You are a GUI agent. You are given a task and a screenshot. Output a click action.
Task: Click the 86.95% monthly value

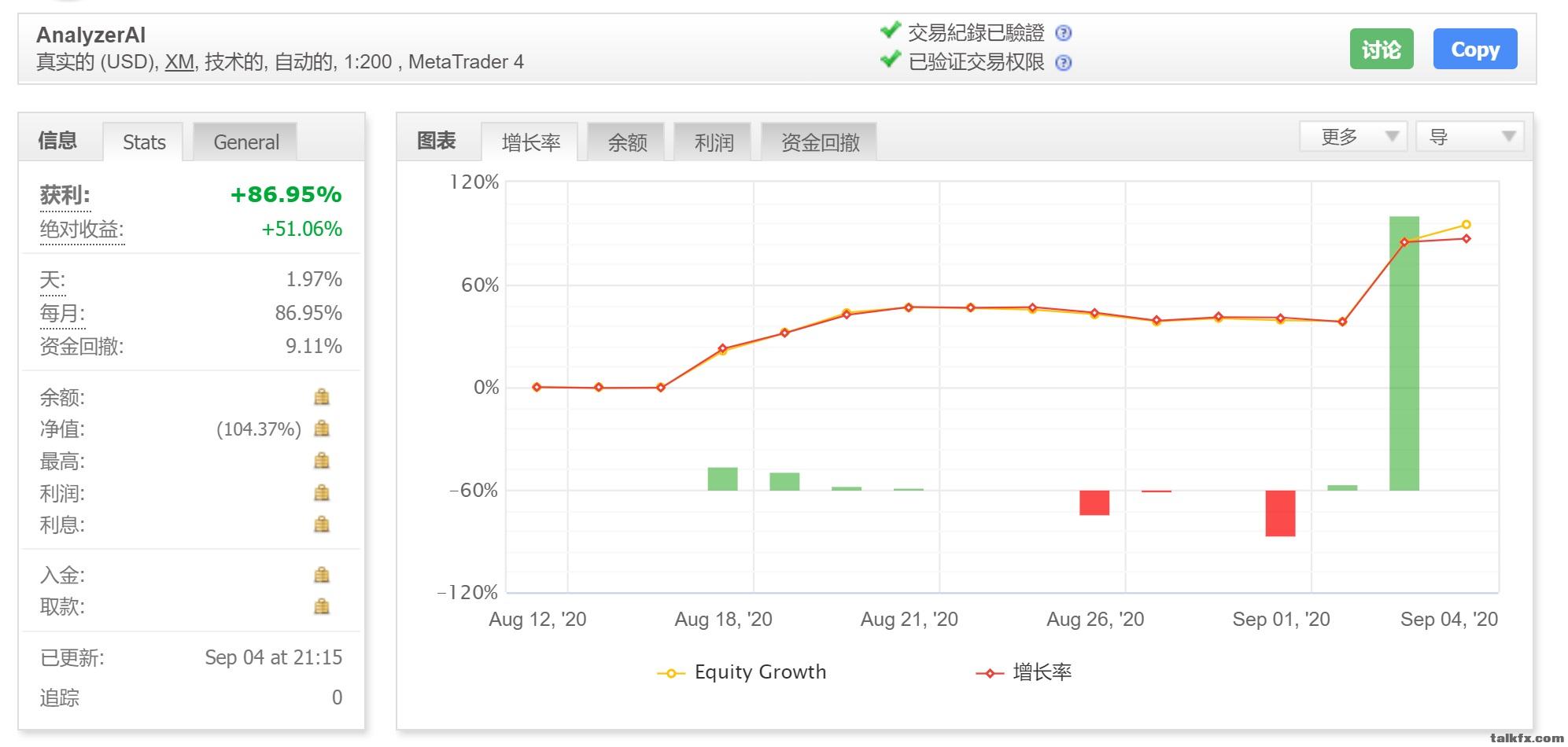pyautogui.click(x=308, y=313)
